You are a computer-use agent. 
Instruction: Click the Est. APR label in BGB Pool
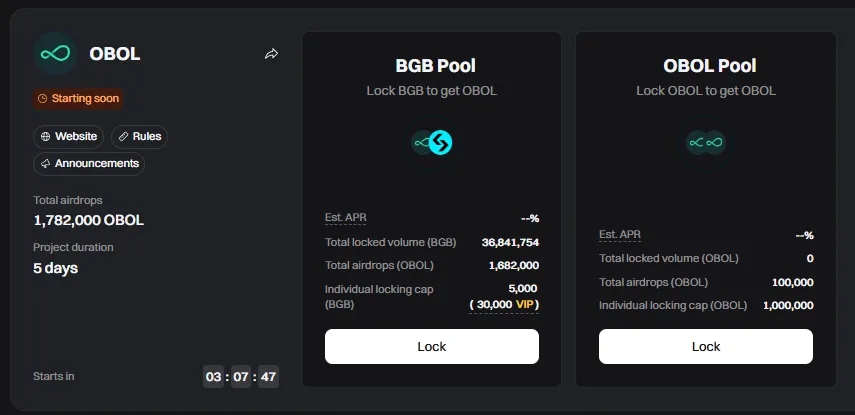[x=346, y=218]
